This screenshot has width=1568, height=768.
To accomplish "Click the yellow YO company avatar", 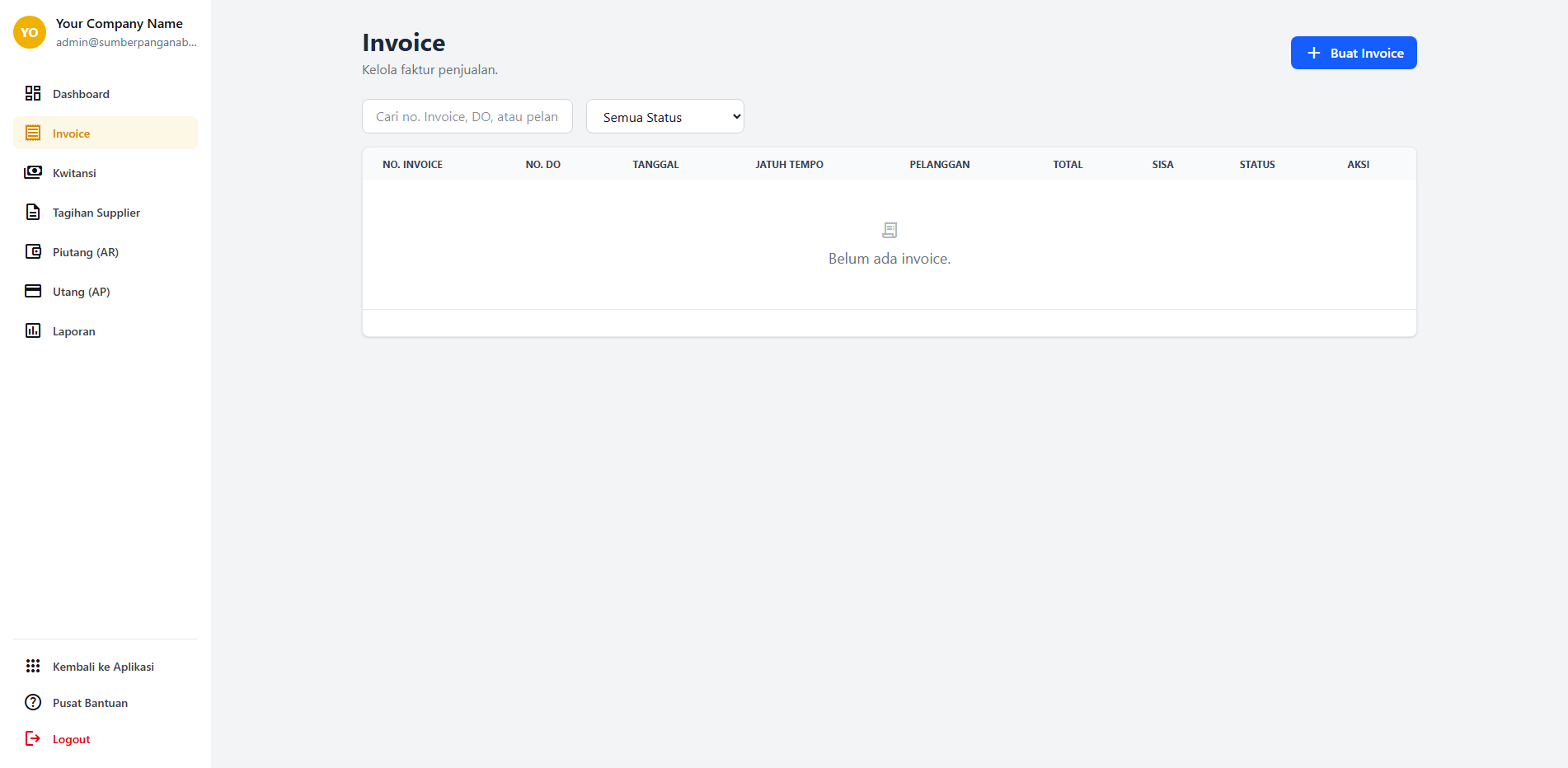I will click(30, 32).
